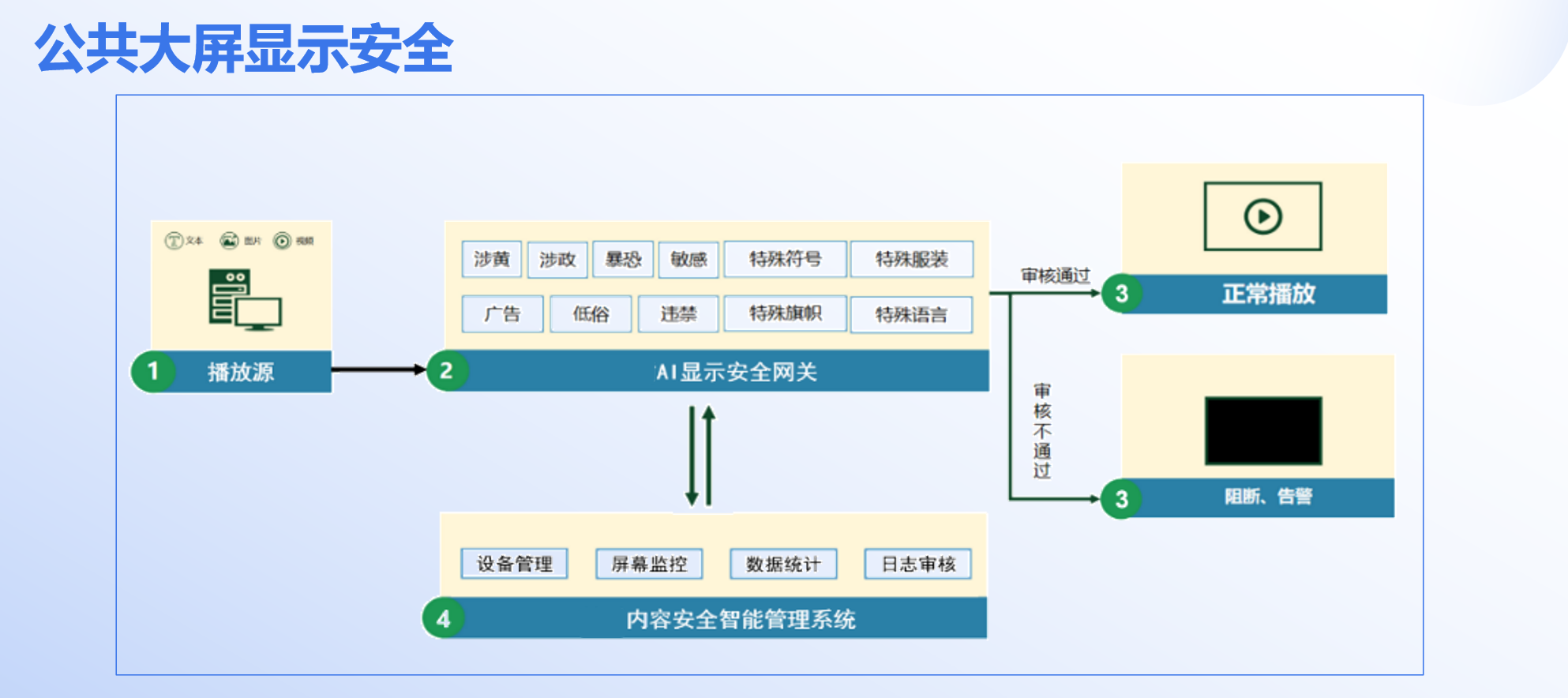Click green circle 3 beside 正常播放
This screenshot has width=1568, height=698.
[x=1121, y=294]
